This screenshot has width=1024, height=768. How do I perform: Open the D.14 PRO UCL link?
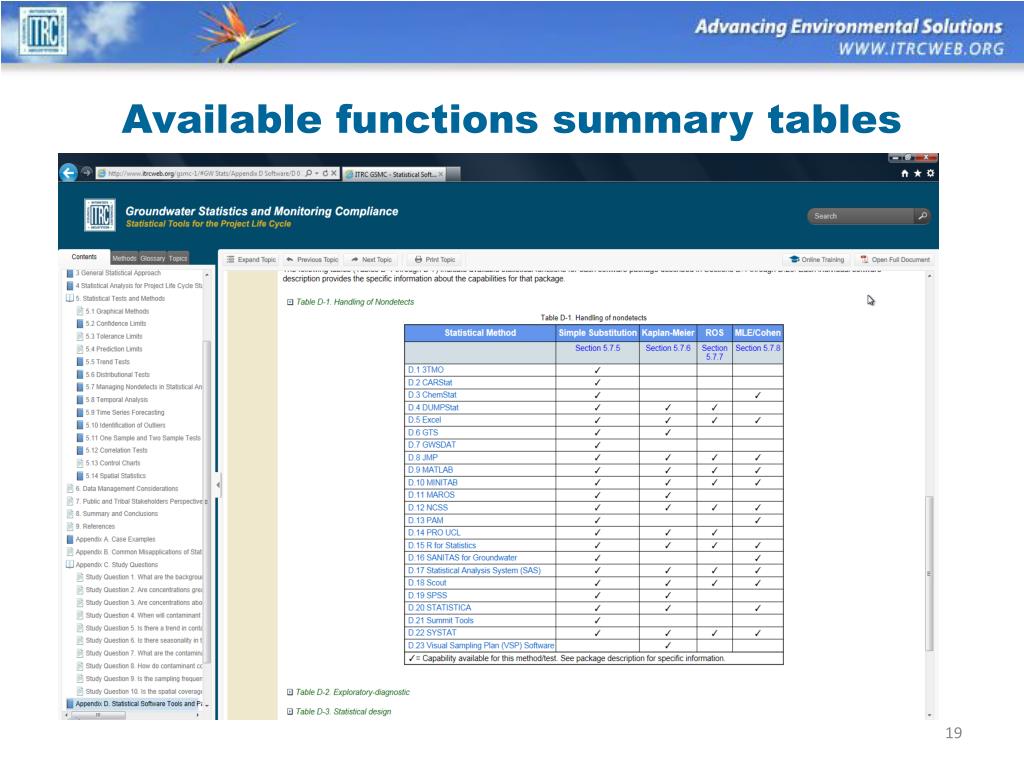pyautogui.click(x=434, y=532)
